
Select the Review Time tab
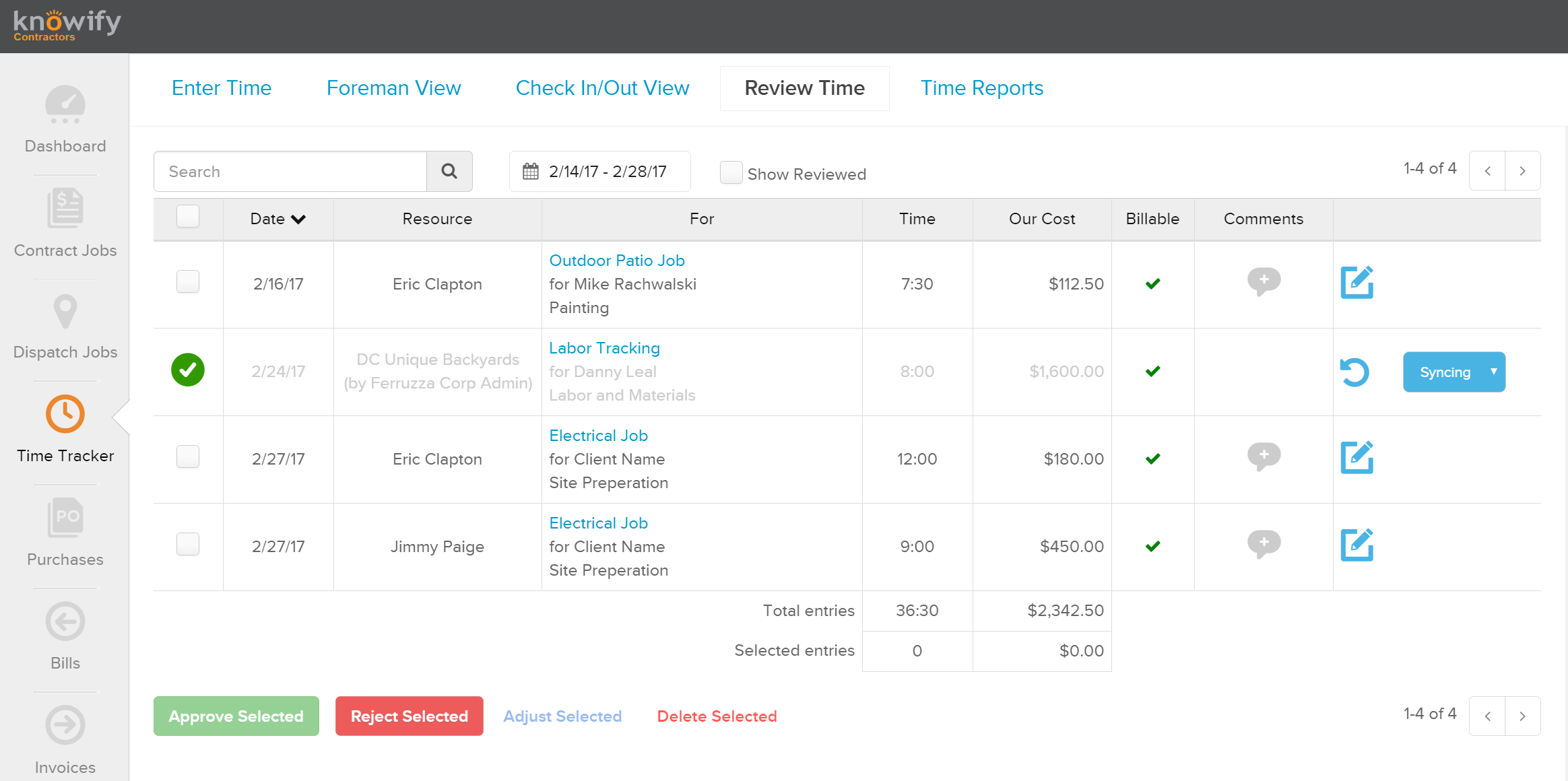click(805, 88)
